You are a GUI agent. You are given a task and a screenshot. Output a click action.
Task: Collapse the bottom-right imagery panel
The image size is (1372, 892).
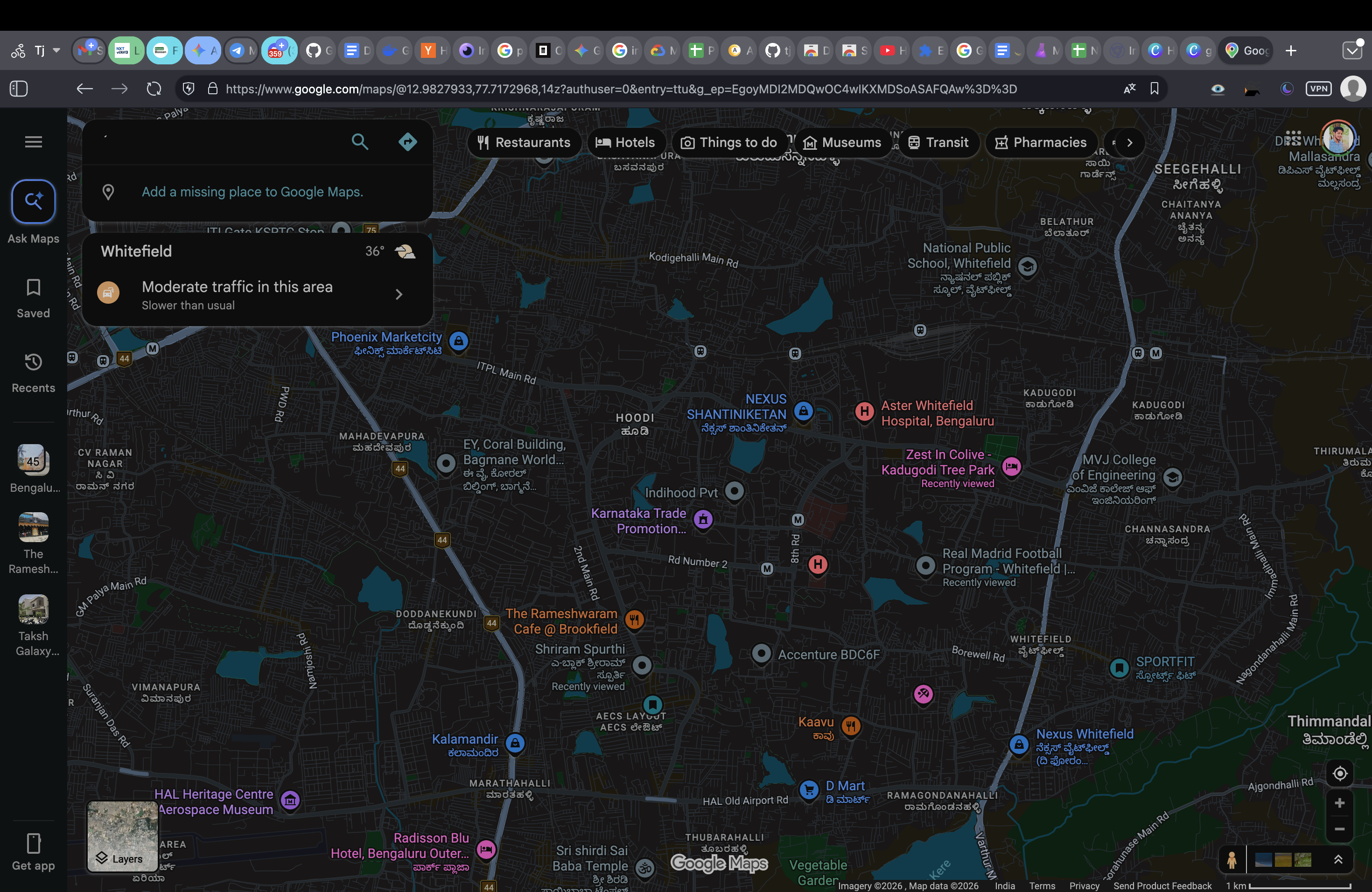[1338, 860]
